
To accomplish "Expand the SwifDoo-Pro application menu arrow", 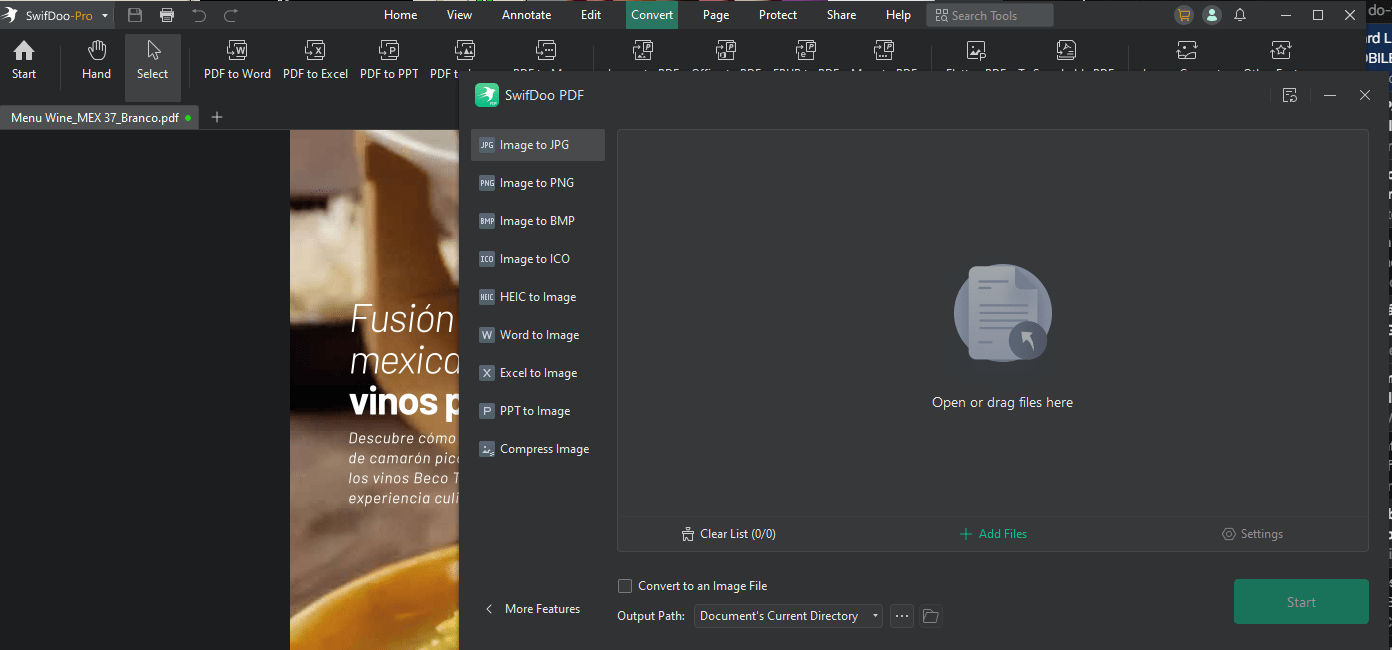I will pos(105,16).
